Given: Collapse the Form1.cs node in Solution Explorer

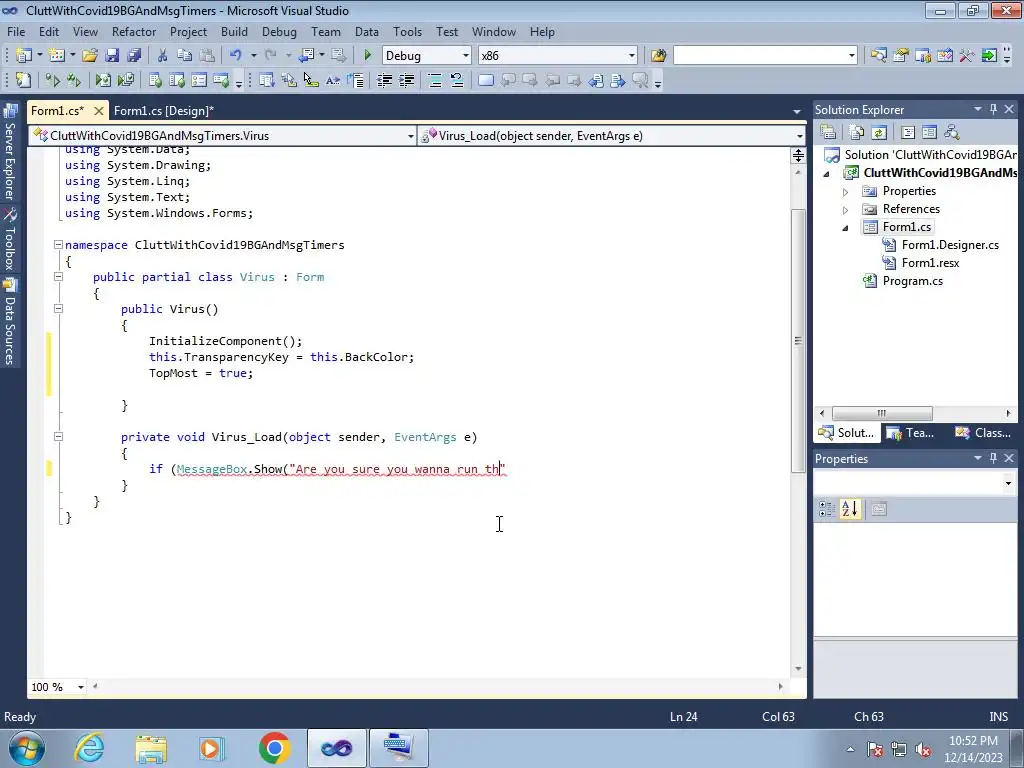Looking at the screenshot, I should tap(845, 228).
